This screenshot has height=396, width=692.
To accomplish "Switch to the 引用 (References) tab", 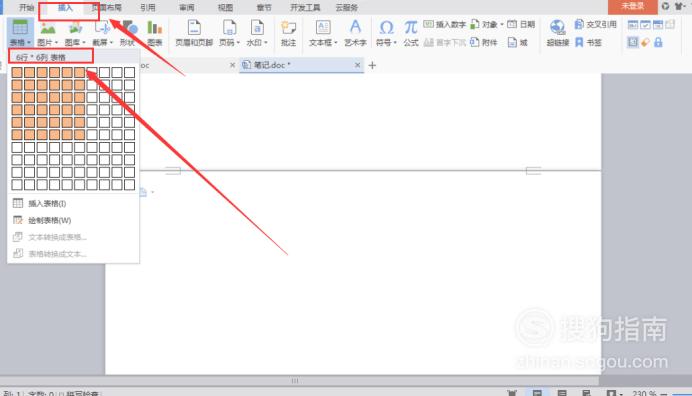I will point(147,8).
